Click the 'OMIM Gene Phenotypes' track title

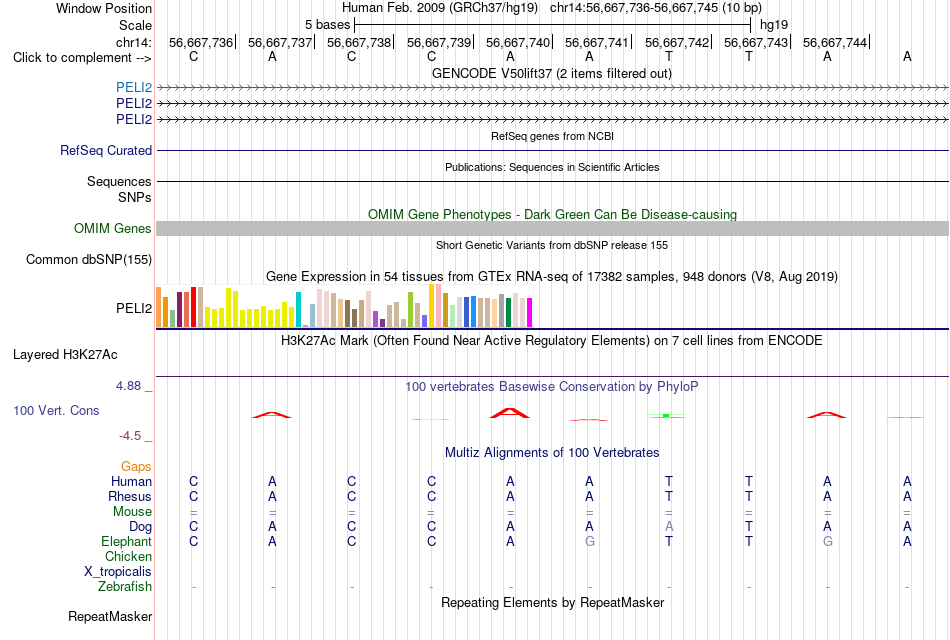pyautogui.click(x=552, y=215)
